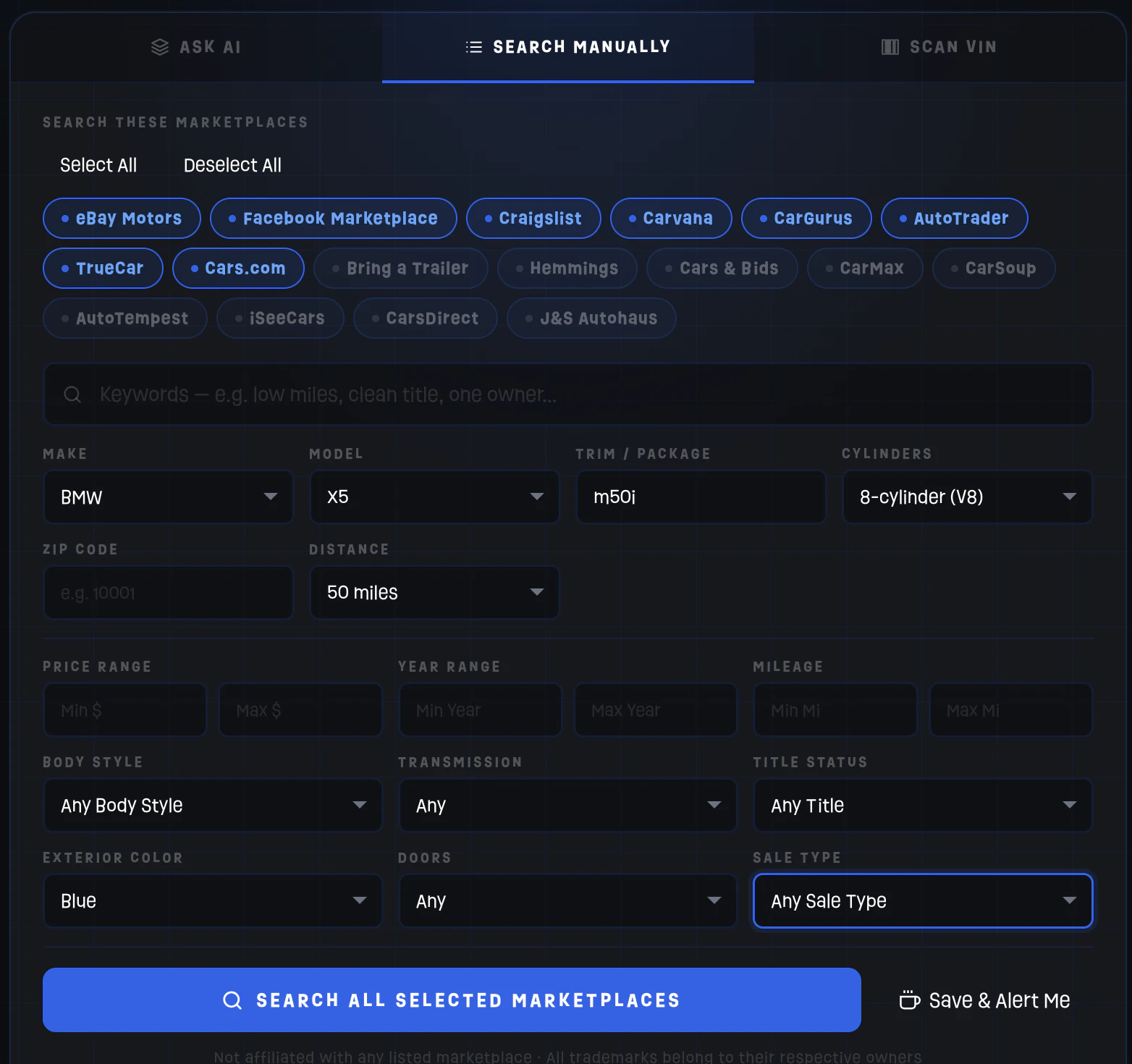Click Select All marketplaces
This screenshot has width=1132, height=1064.
pyautogui.click(x=98, y=165)
